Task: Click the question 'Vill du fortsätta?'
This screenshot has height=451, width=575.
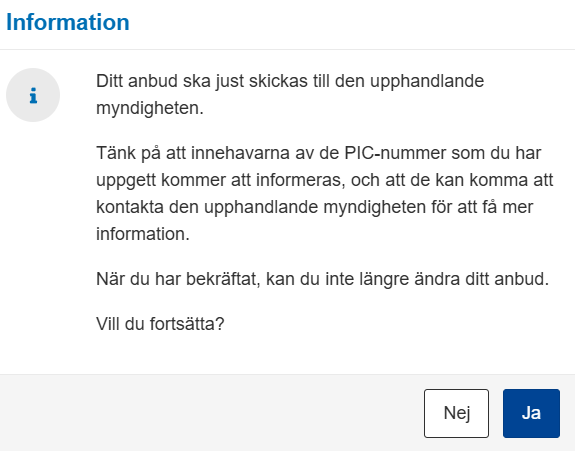Action: [x=160, y=324]
